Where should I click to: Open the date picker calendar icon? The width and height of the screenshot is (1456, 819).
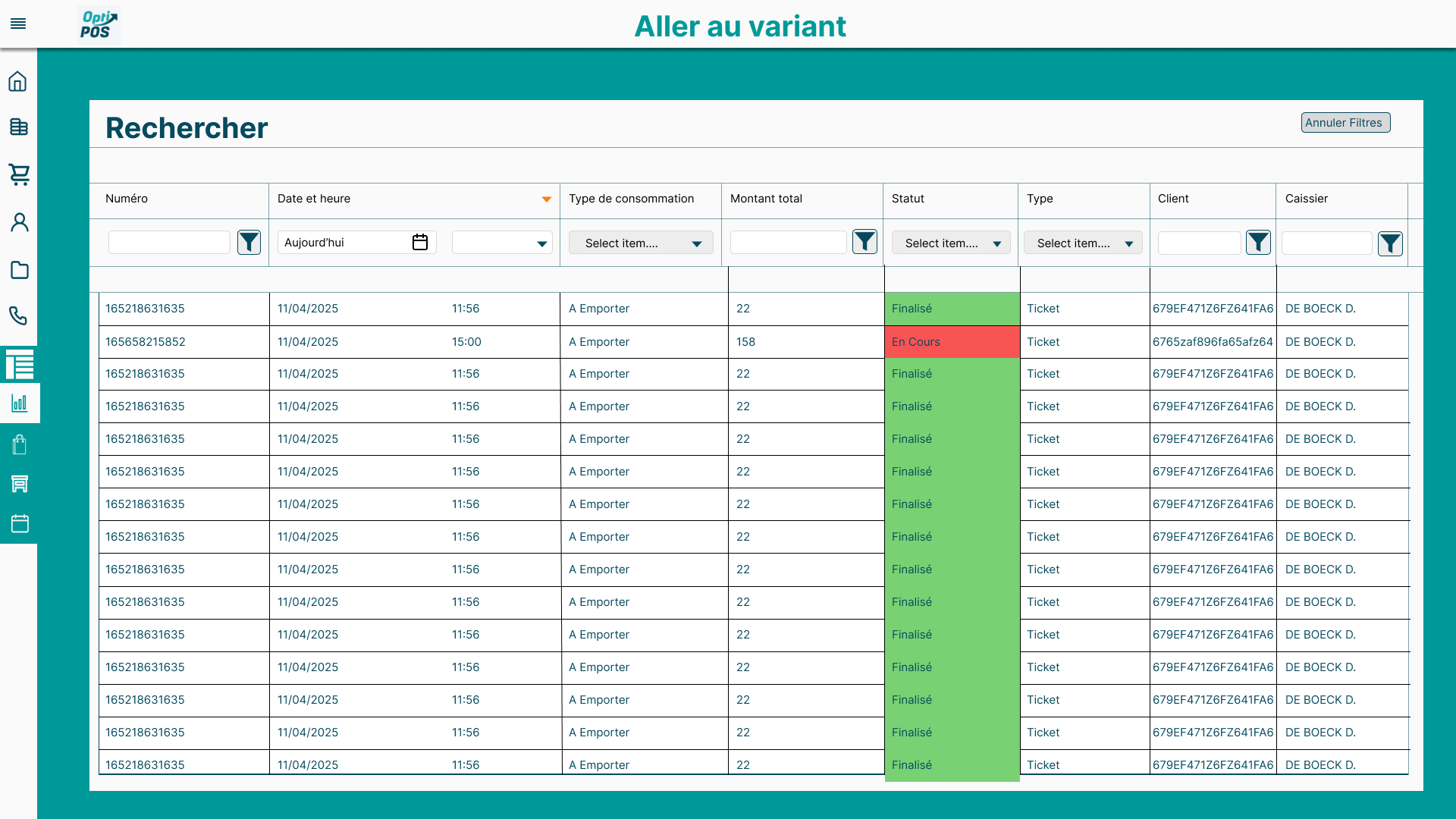pos(420,242)
